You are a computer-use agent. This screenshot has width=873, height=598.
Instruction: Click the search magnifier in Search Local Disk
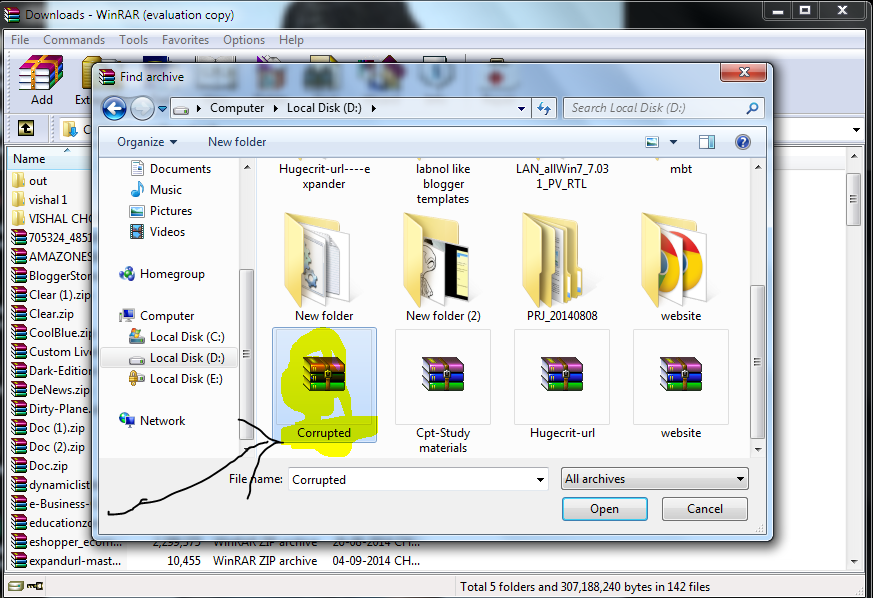[x=753, y=107]
